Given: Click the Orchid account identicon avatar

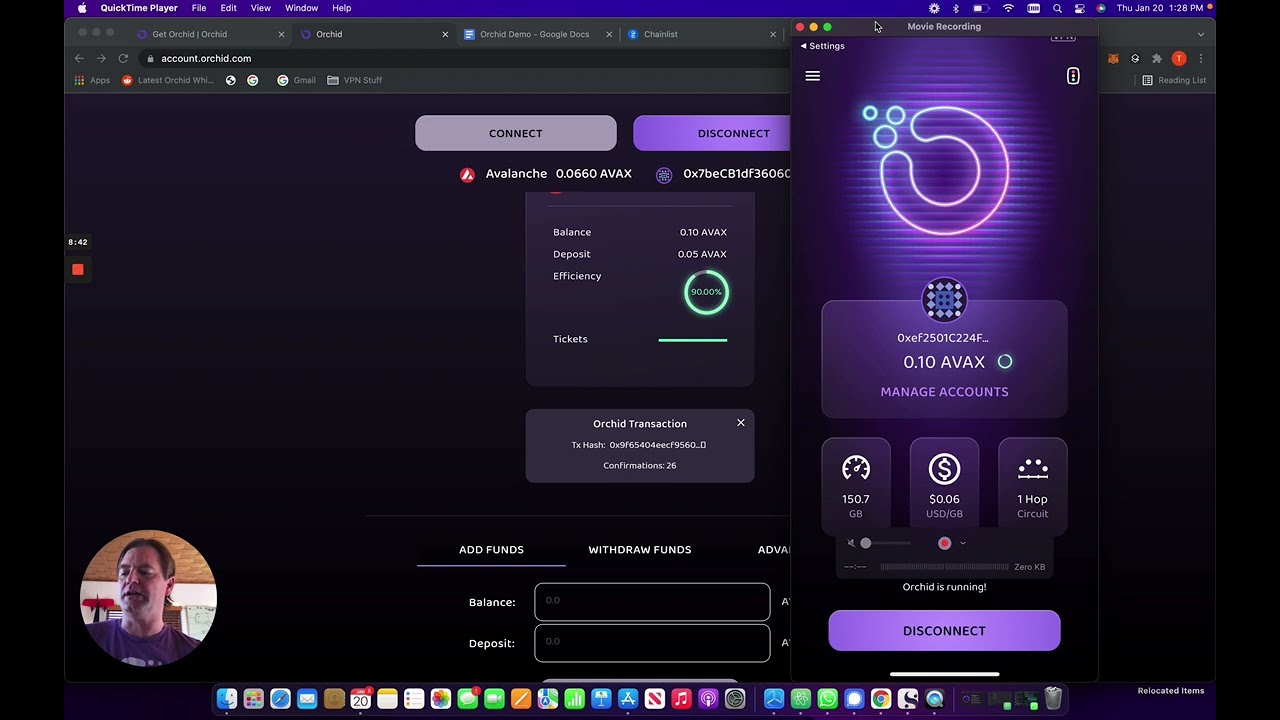Looking at the screenshot, I should pyautogui.click(x=944, y=300).
